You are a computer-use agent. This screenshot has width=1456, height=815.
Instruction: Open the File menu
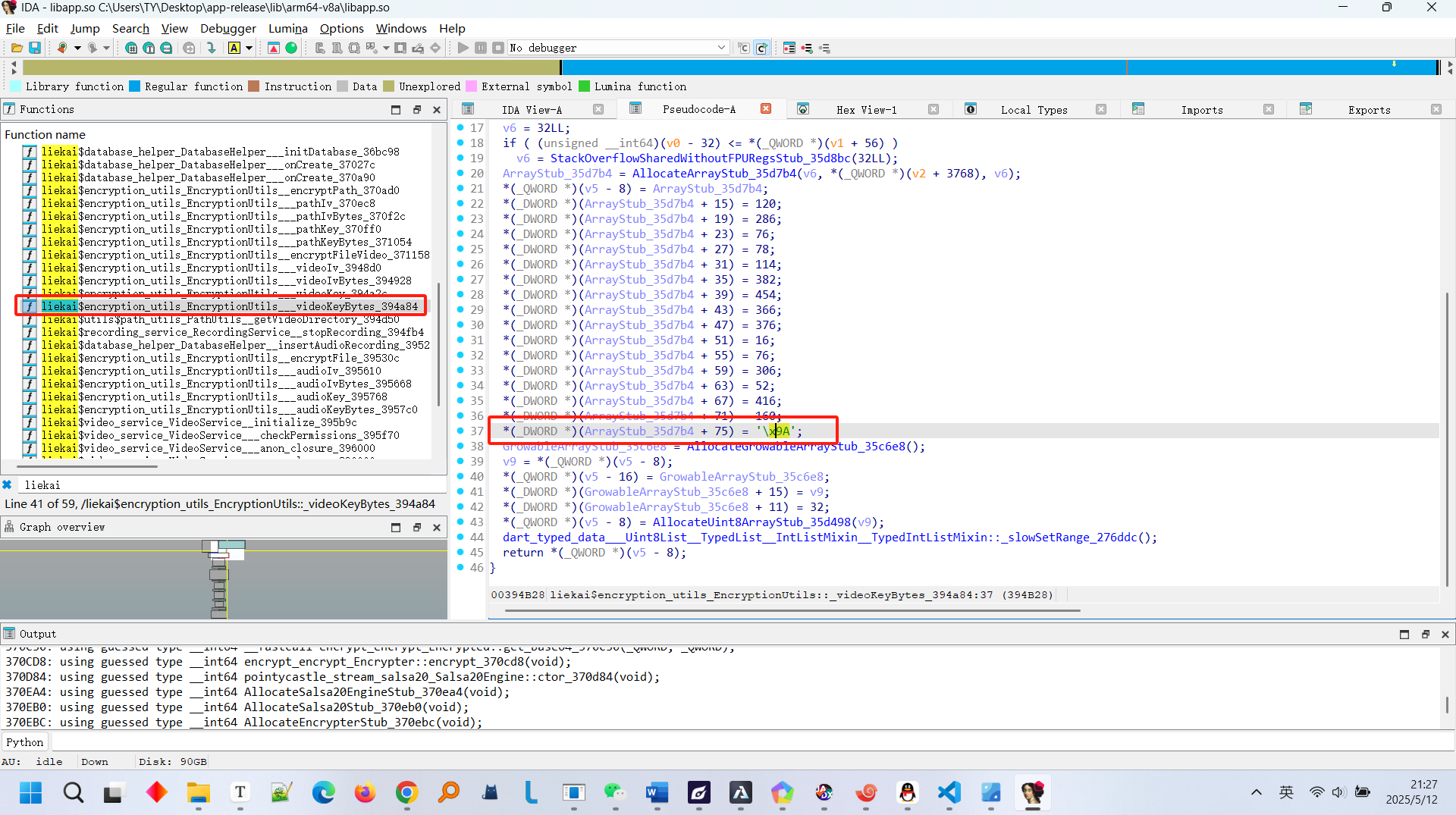[15, 28]
